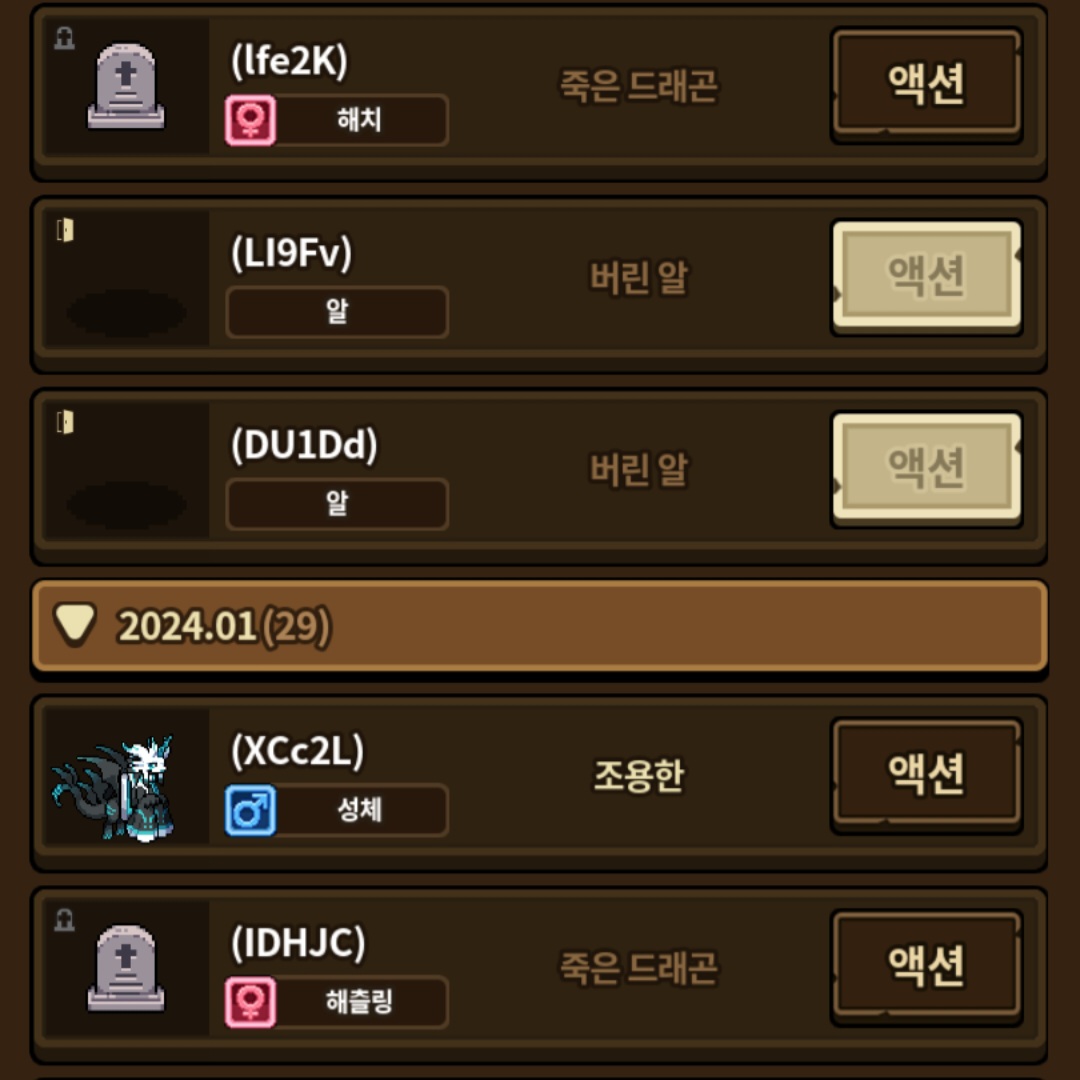The image size is (1080, 1080).
Task: Click the 성체 stage label of XCc2L
Action: [360, 810]
